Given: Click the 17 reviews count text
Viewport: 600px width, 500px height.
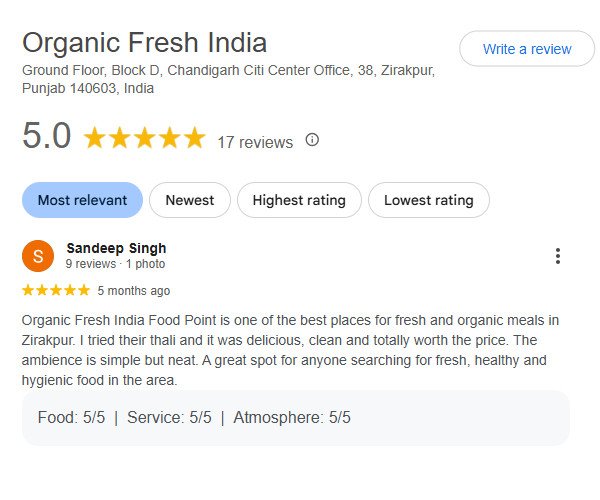Looking at the screenshot, I should tap(255, 142).
